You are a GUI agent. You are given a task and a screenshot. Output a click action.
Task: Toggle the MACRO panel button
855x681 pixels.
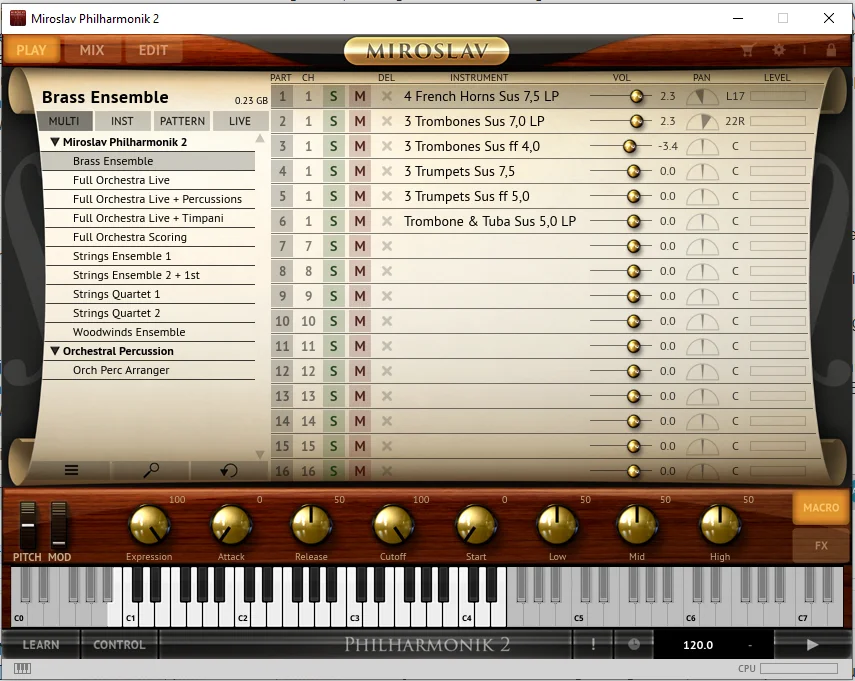[x=821, y=508]
